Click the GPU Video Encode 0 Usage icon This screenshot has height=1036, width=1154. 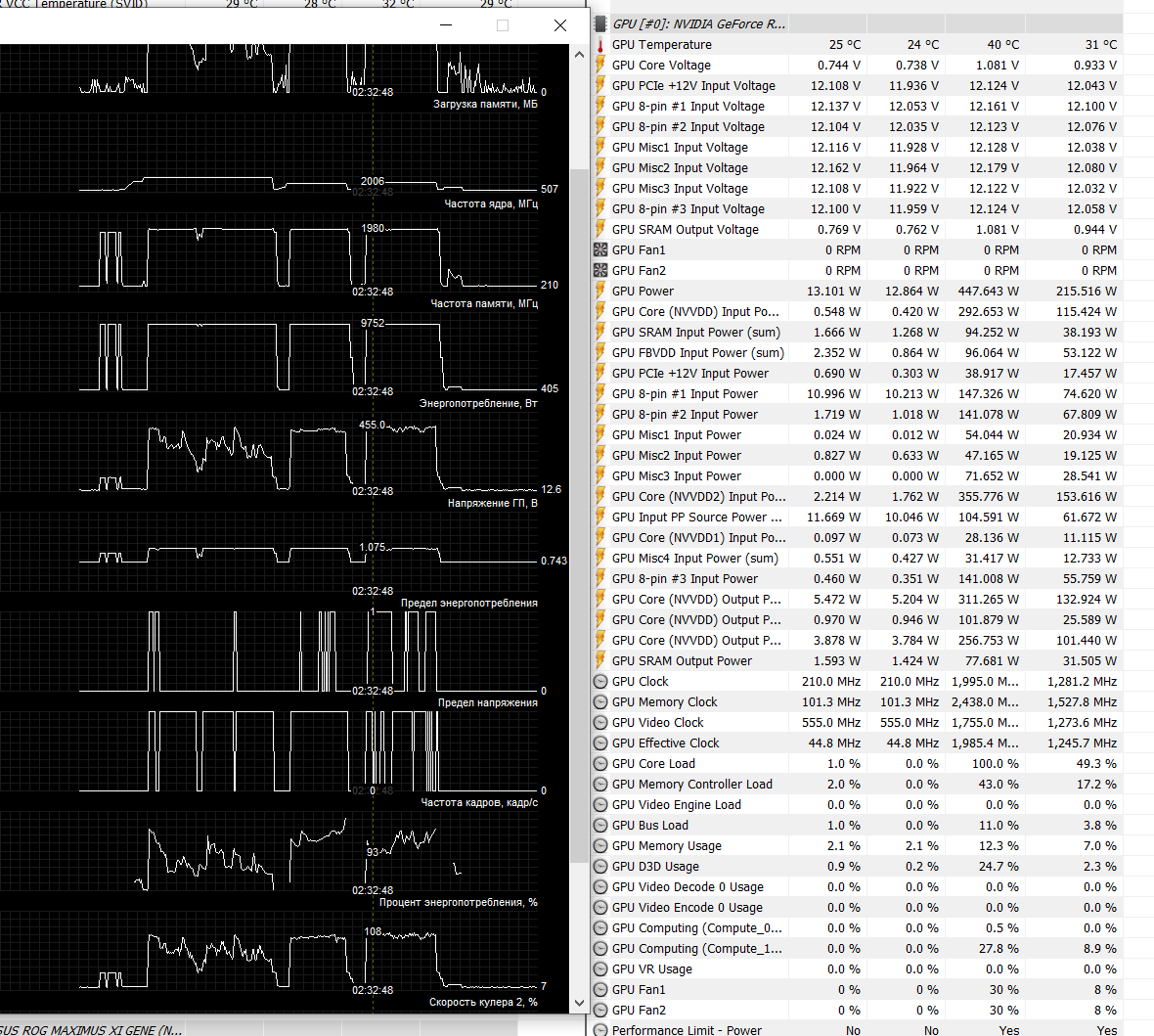click(599, 908)
